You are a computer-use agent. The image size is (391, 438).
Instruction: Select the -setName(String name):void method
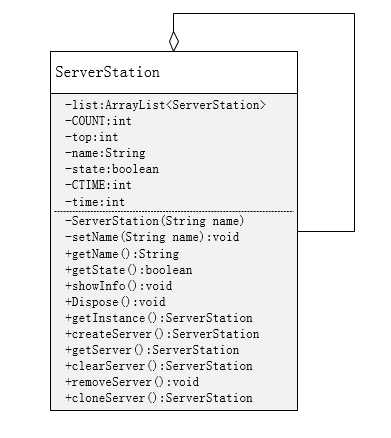click(152, 237)
